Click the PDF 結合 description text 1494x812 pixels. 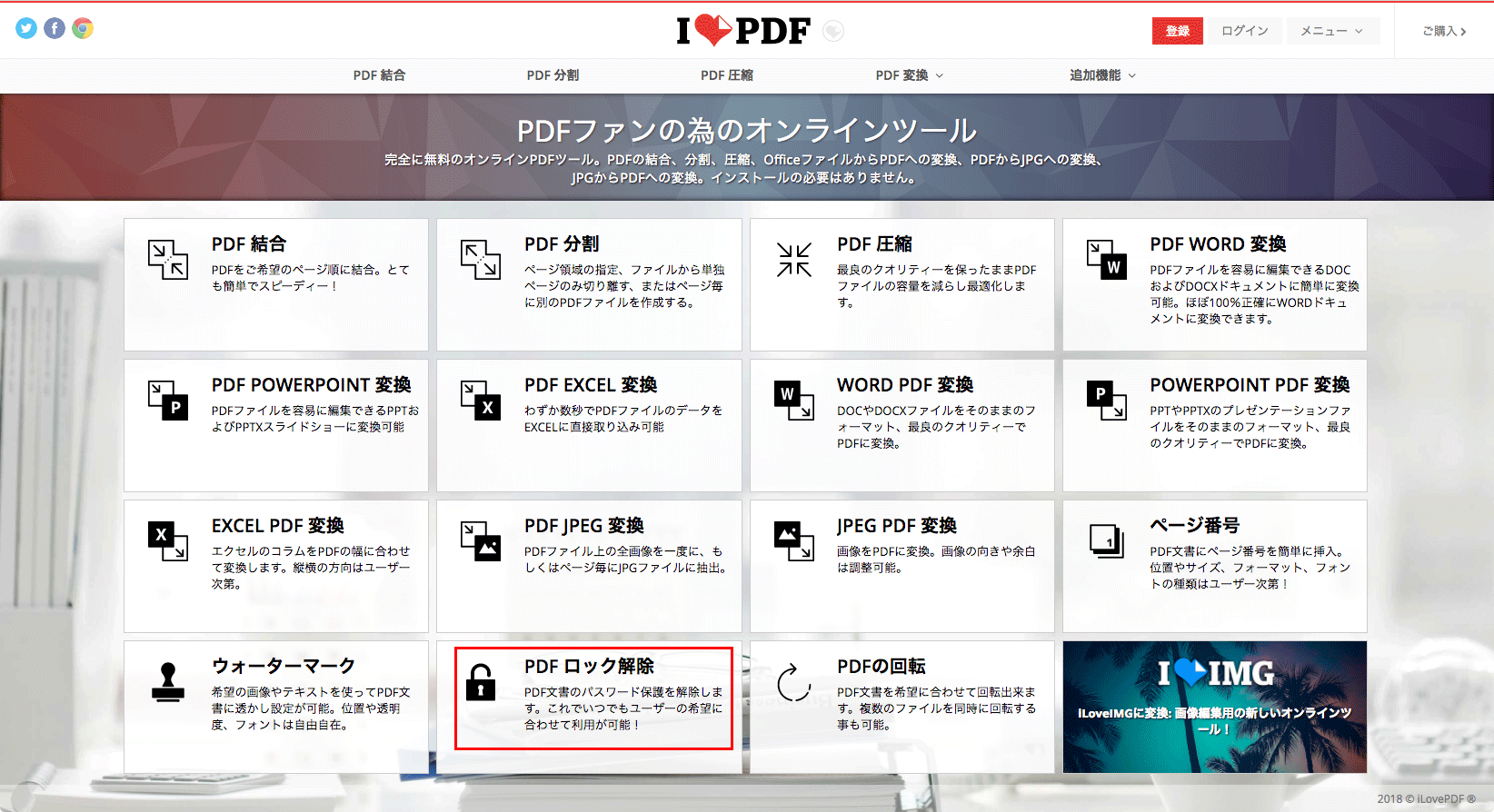[x=311, y=278]
